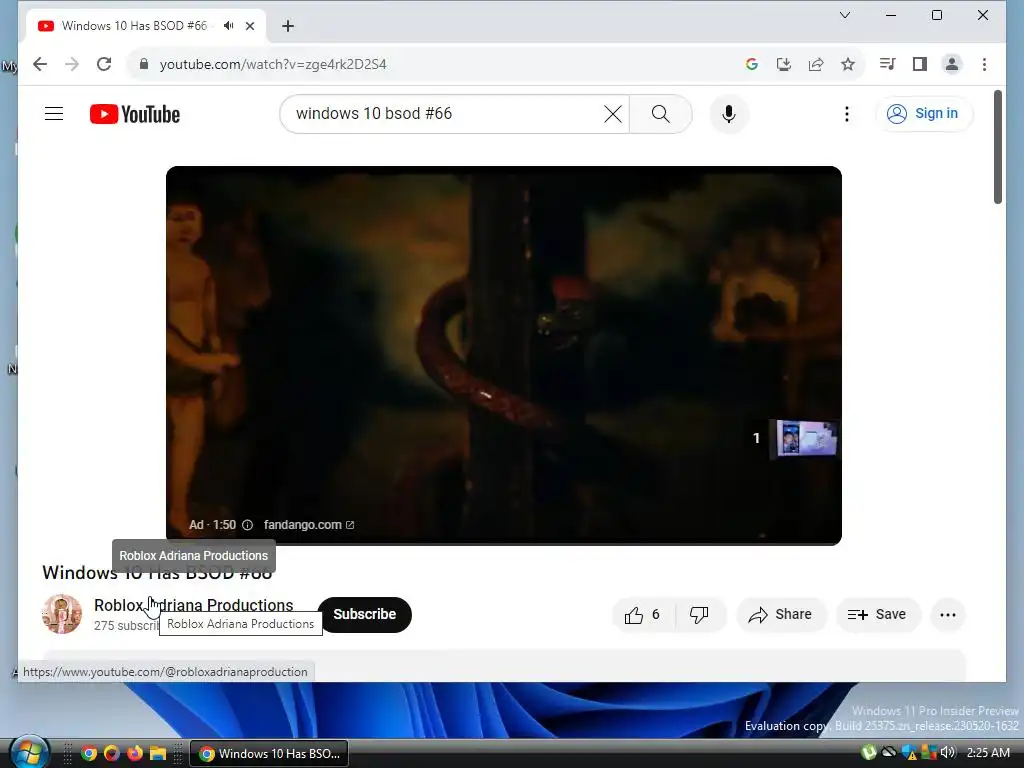Screen dimensions: 1024x768
Task: Like the video
Action: [x=643, y=615]
